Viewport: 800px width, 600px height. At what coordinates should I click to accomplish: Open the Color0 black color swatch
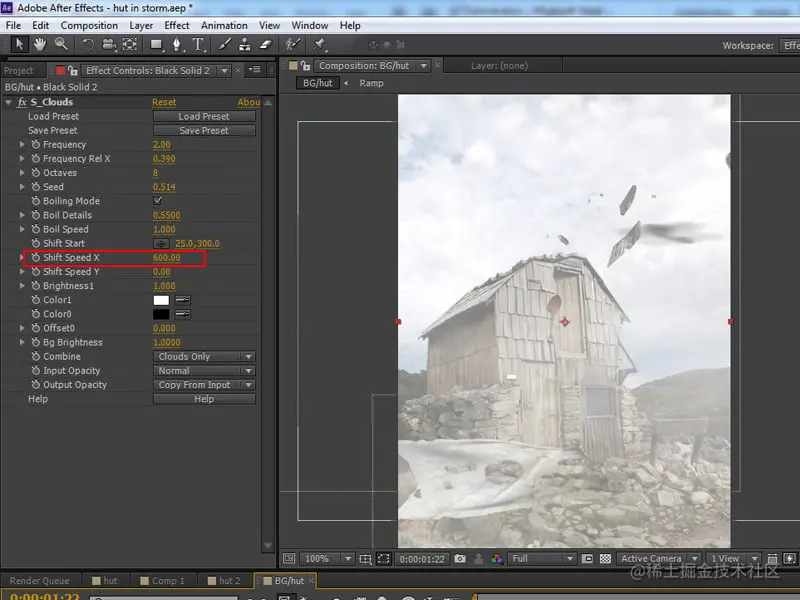[x=161, y=314]
